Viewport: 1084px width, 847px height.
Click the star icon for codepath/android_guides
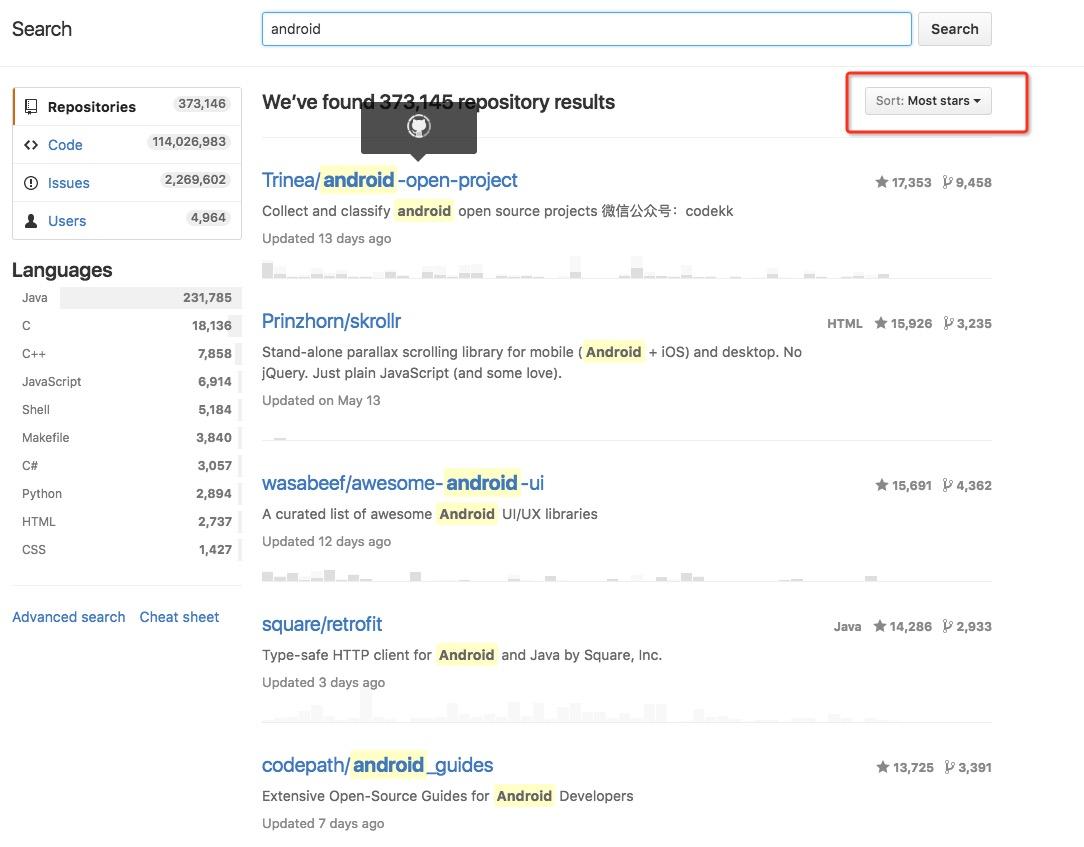(x=883, y=767)
